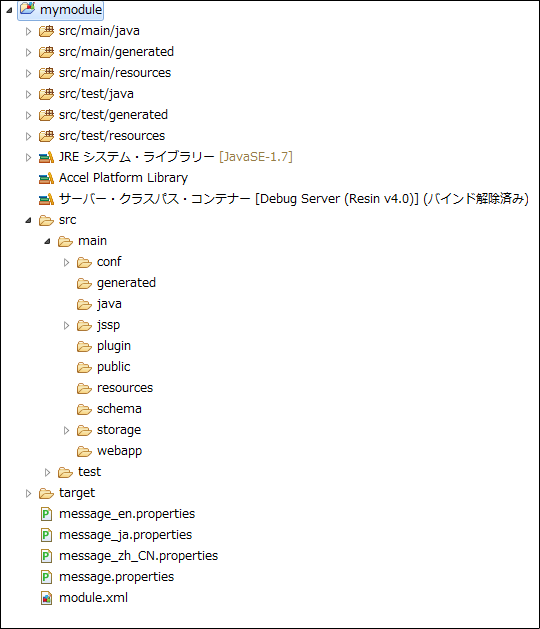Click the src/main/java package folder icon
This screenshot has height=629, width=540.
(47, 31)
